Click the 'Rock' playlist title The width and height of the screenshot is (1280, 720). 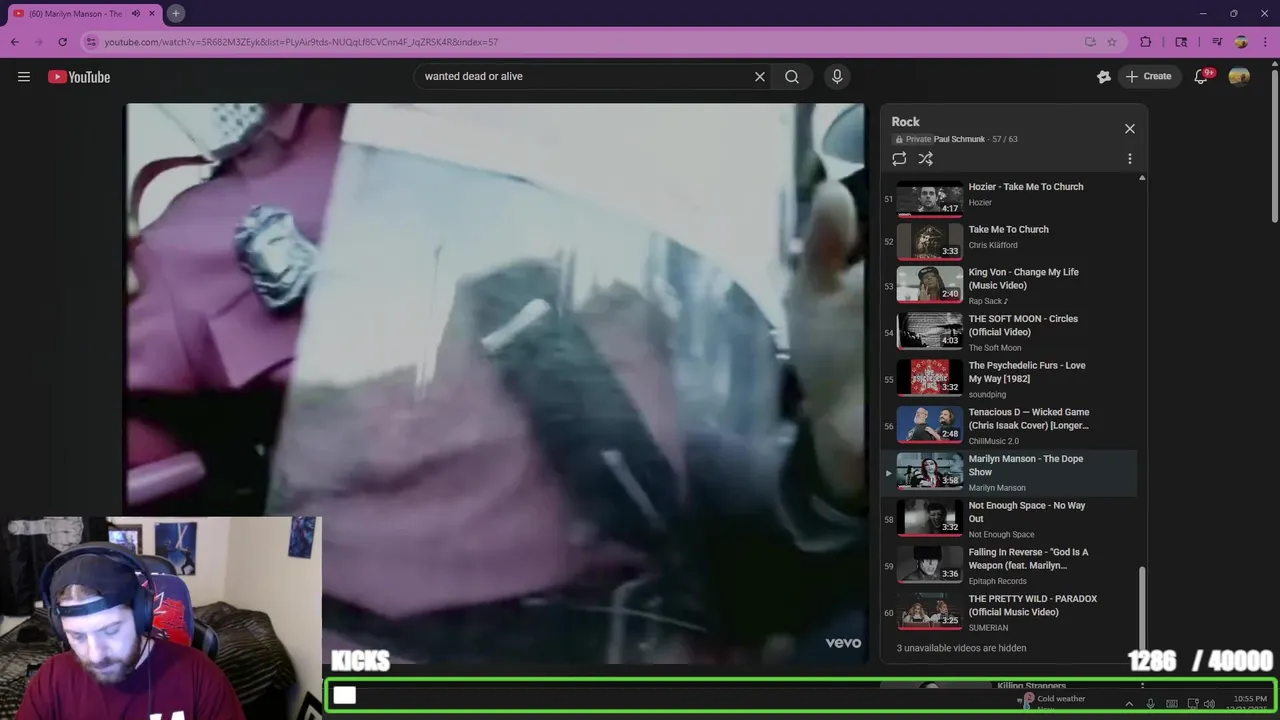905,122
